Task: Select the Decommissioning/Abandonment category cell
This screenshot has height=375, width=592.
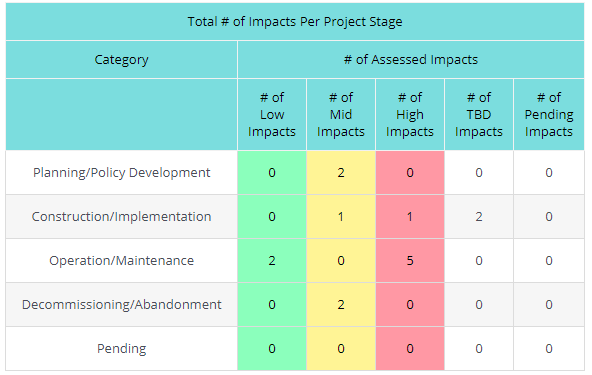Action: tap(121, 305)
